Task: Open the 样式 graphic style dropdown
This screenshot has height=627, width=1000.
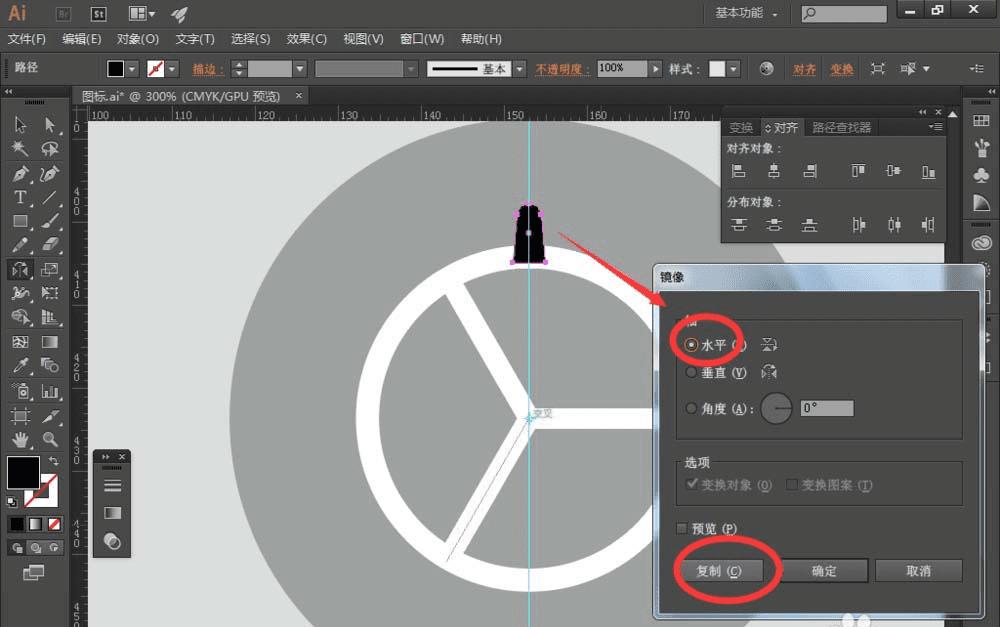Action: tap(734, 68)
